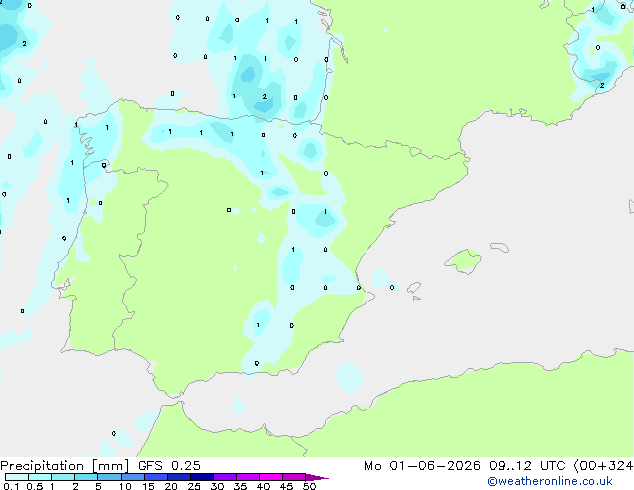Click the "Precipitation [mm]" title text

click(65, 466)
